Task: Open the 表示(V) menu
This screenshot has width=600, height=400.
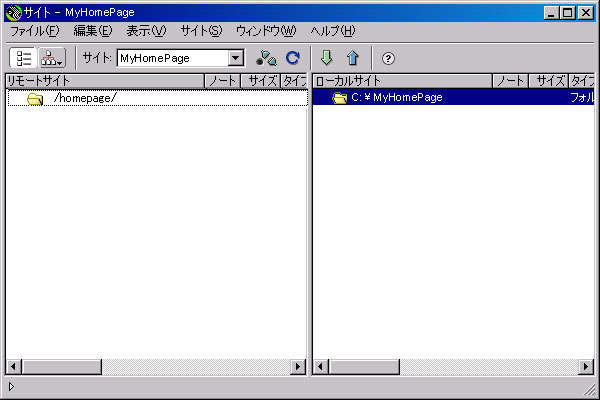Action: (146, 31)
